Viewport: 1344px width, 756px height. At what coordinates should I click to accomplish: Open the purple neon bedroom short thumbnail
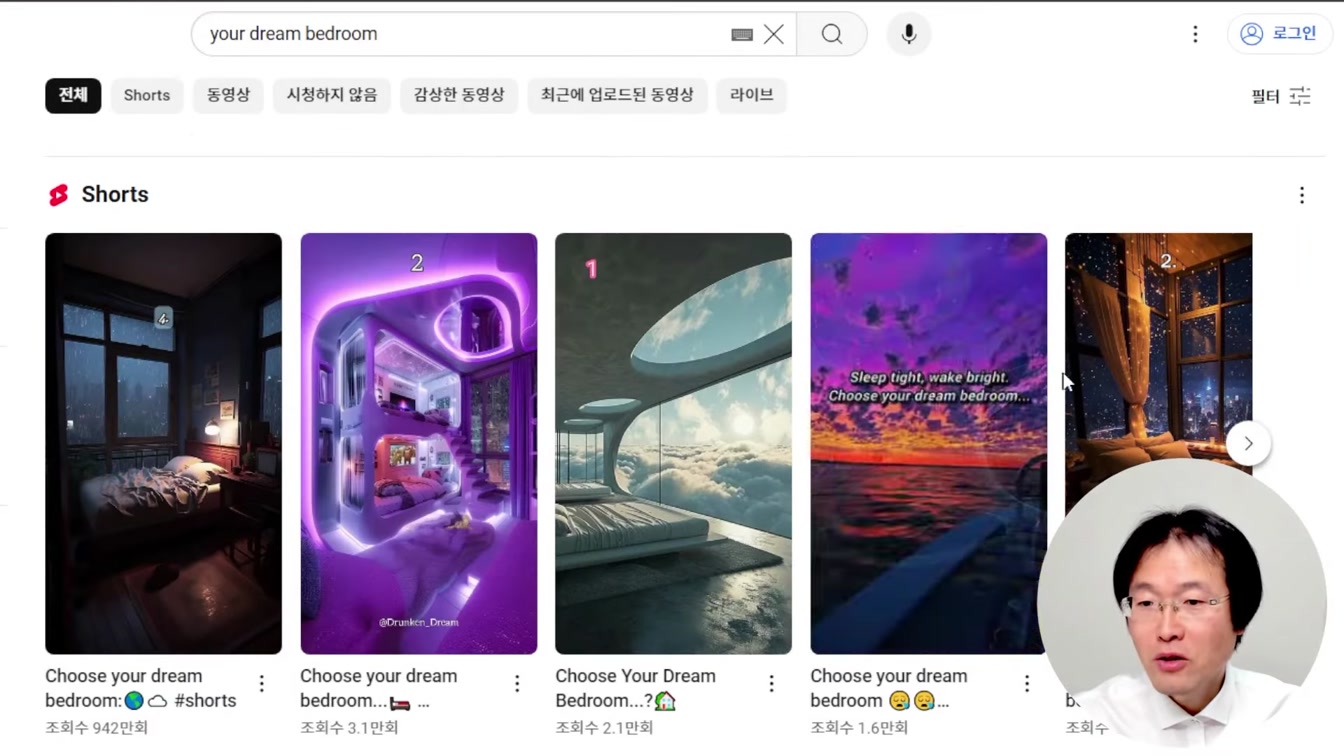click(419, 443)
